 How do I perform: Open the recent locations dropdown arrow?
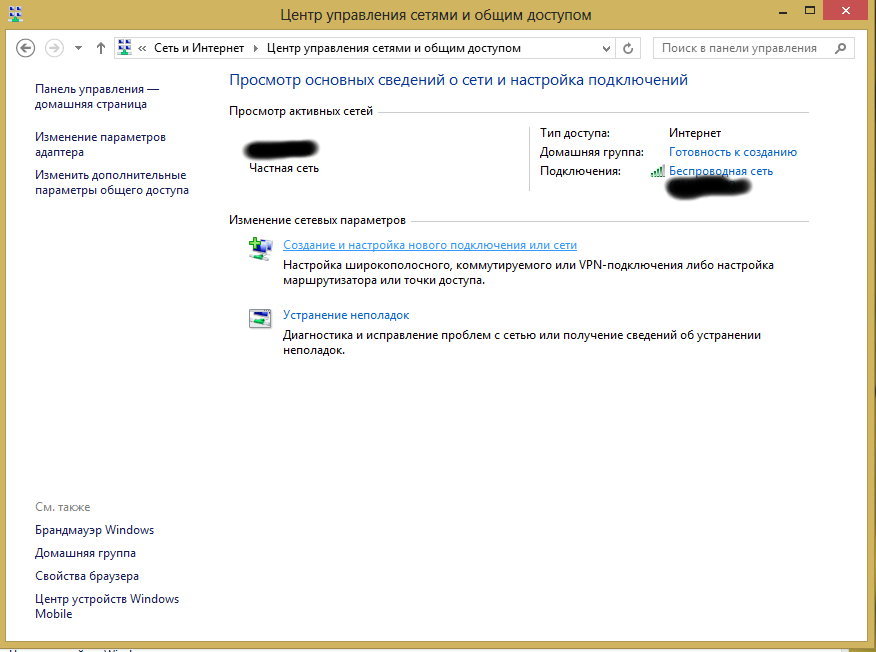click(x=78, y=49)
